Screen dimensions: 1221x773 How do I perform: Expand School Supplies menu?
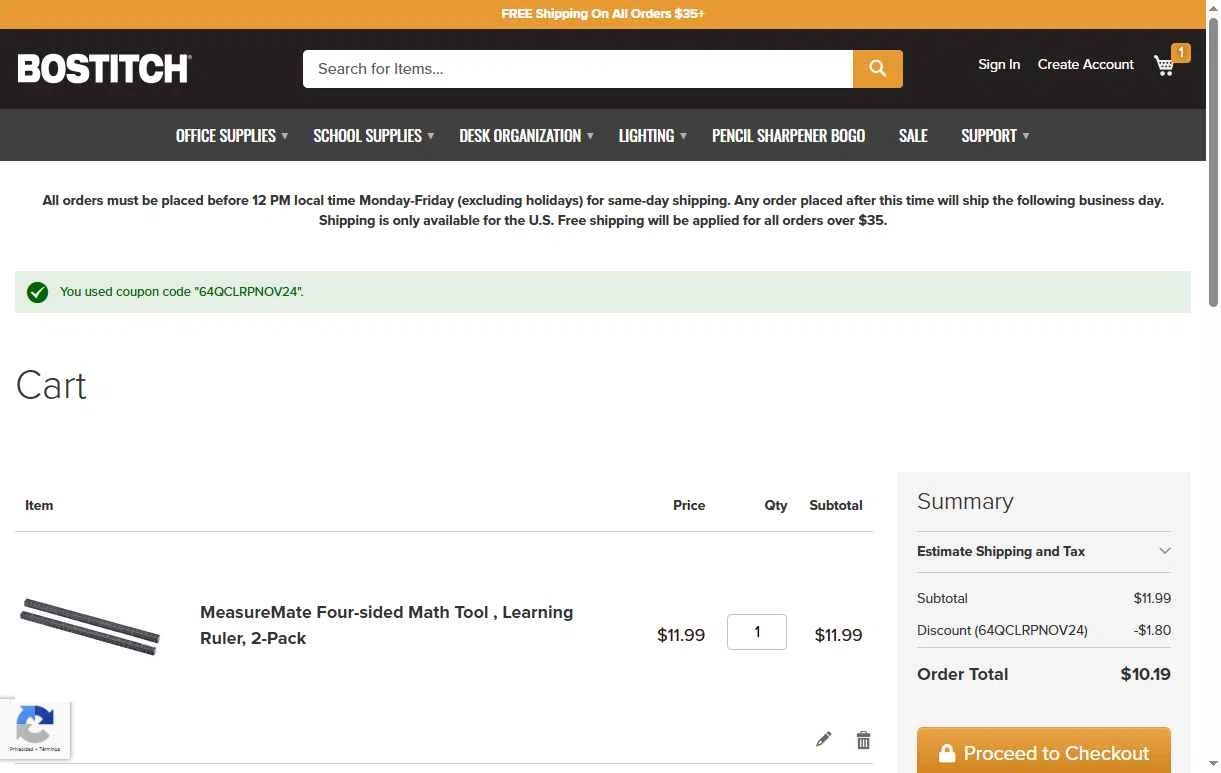tap(373, 135)
